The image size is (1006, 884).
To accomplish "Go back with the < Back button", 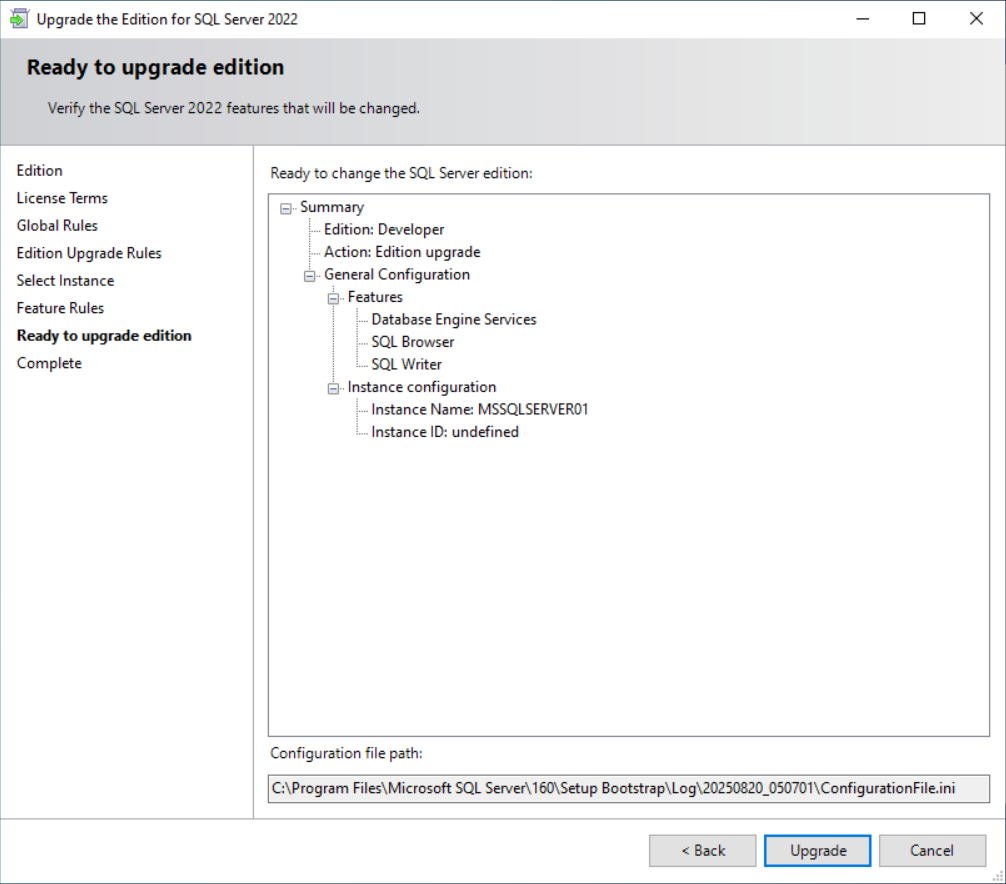I will coord(703,851).
